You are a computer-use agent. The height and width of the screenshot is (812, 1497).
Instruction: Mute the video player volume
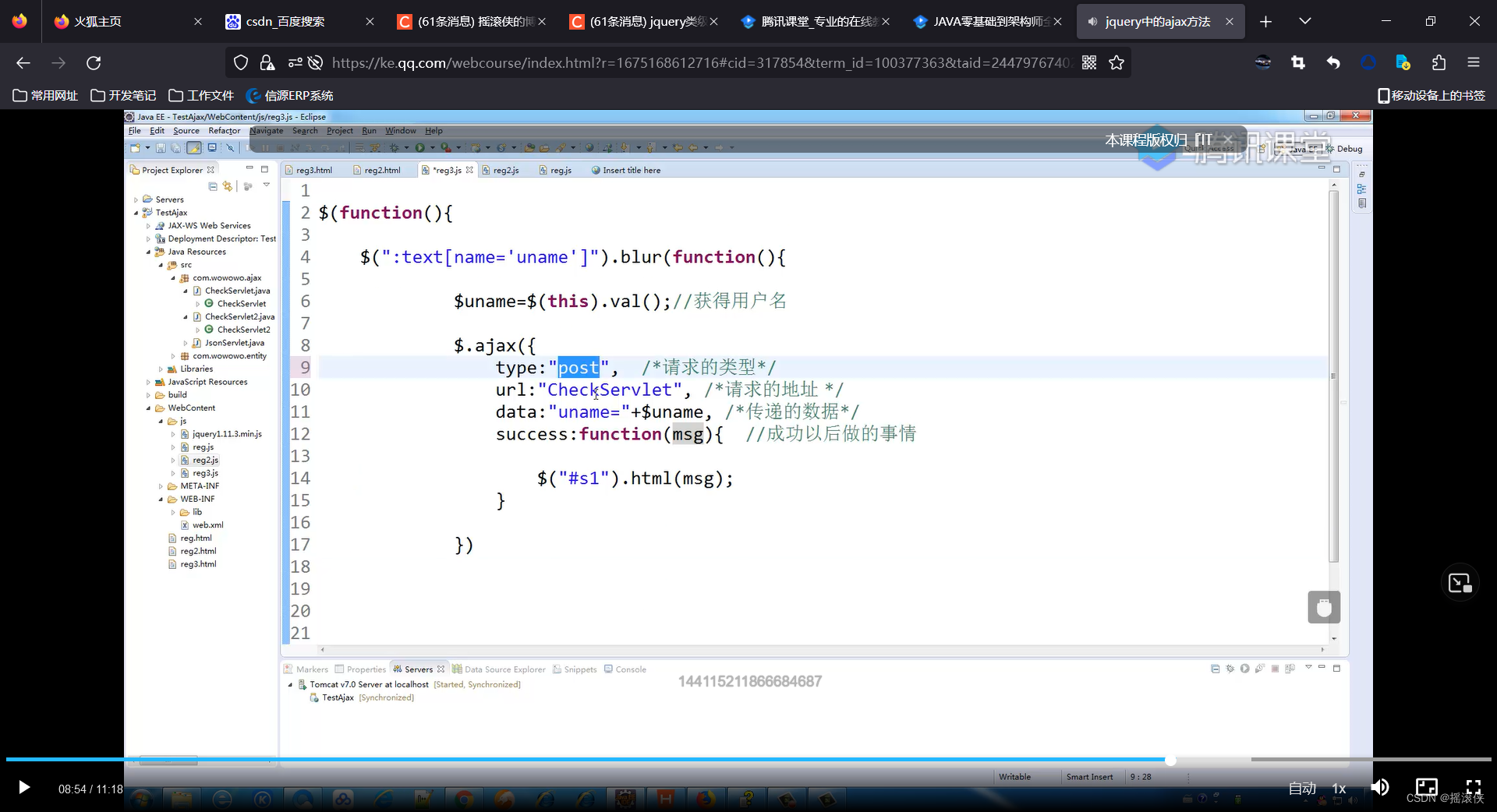[x=1380, y=787]
